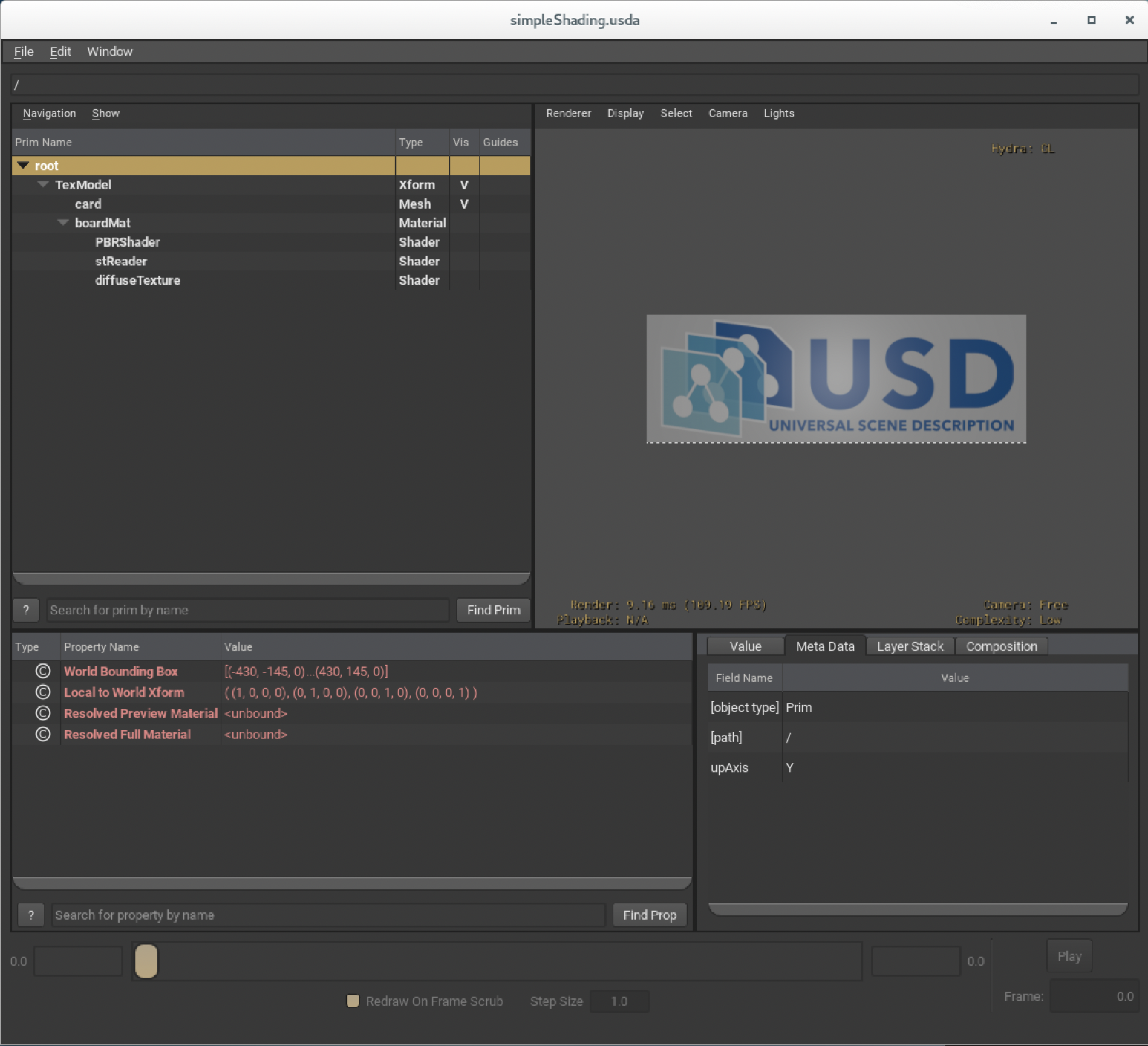Screen dimensions: 1148x1046
Task: Open the Edit menu
Action: [x=60, y=51]
